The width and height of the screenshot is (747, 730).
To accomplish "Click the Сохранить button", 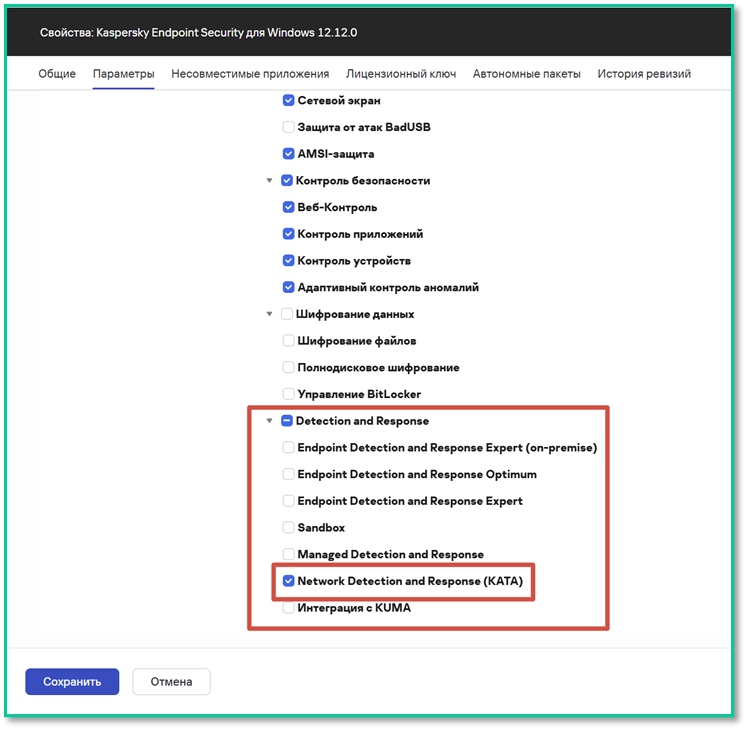I will pos(72,681).
